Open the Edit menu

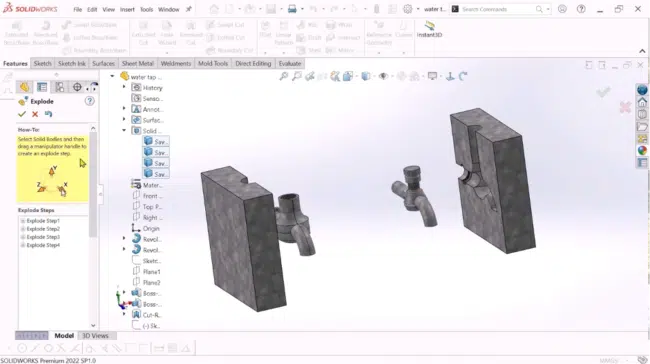click(x=92, y=10)
